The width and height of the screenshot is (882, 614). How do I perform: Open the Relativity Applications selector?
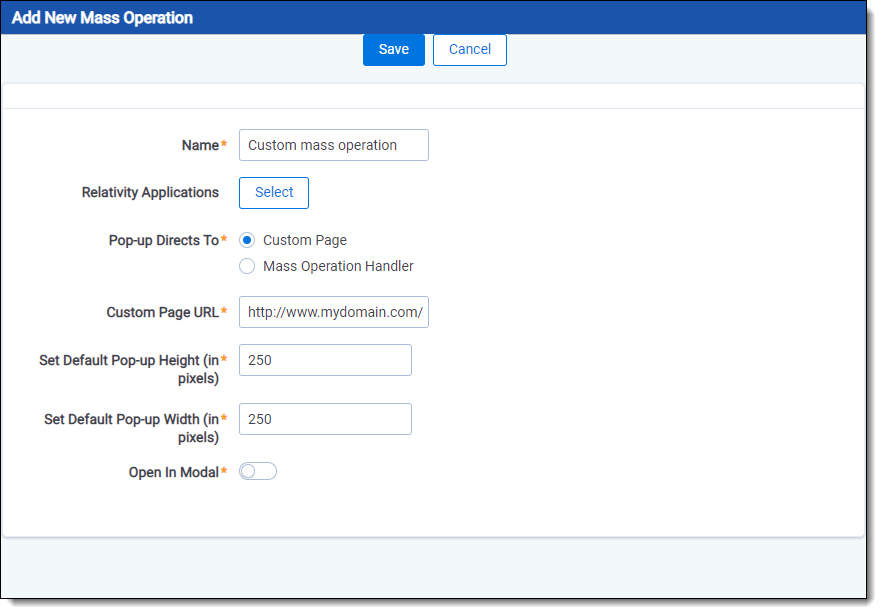pyautogui.click(x=273, y=192)
